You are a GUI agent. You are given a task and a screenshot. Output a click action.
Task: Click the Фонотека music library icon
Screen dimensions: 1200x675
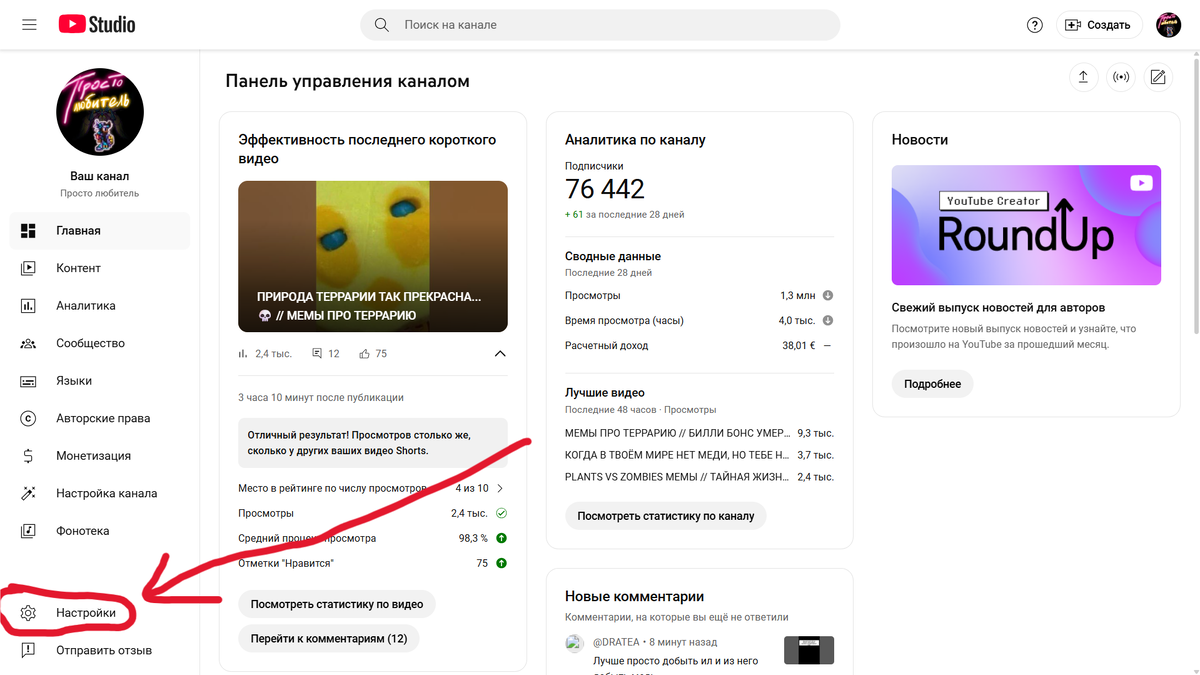[28, 531]
